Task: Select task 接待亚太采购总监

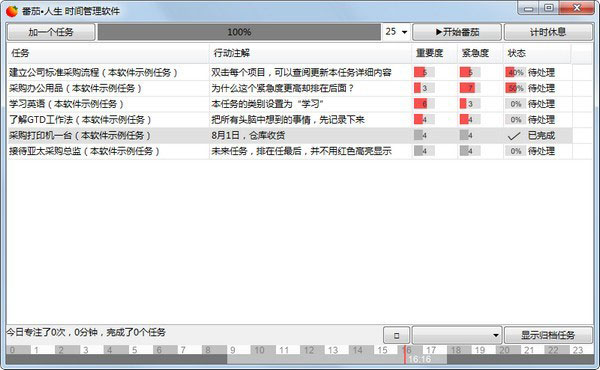Action: point(84,151)
